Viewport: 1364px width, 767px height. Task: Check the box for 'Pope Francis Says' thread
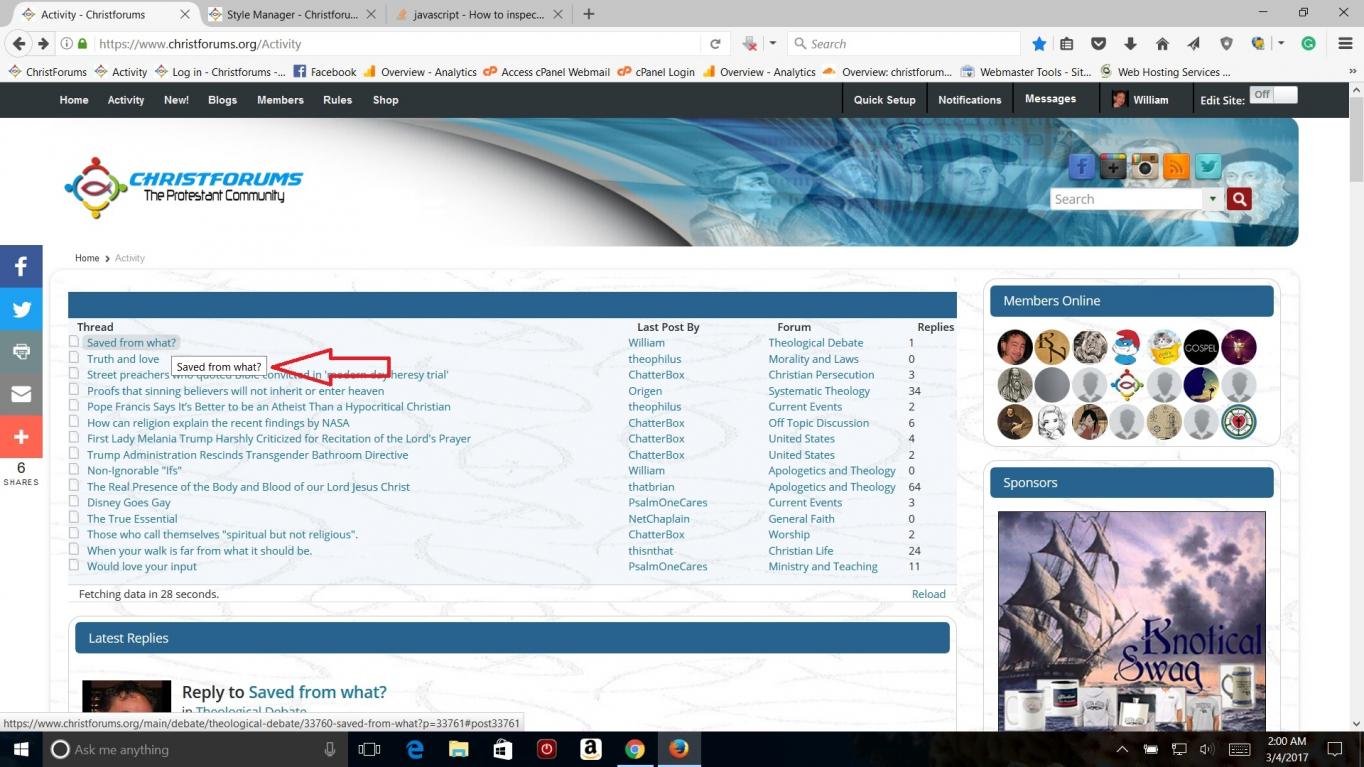point(74,406)
